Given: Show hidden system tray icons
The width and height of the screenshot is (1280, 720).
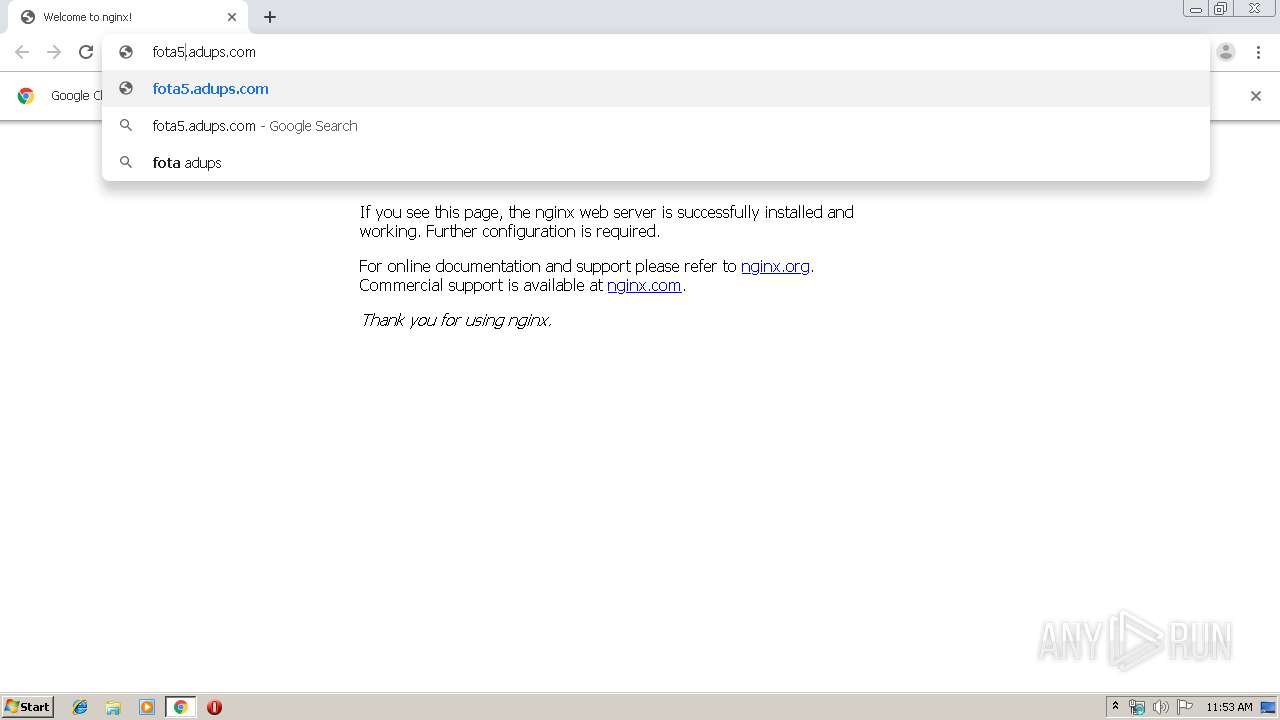Looking at the screenshot, I should tap(1116, 707).
